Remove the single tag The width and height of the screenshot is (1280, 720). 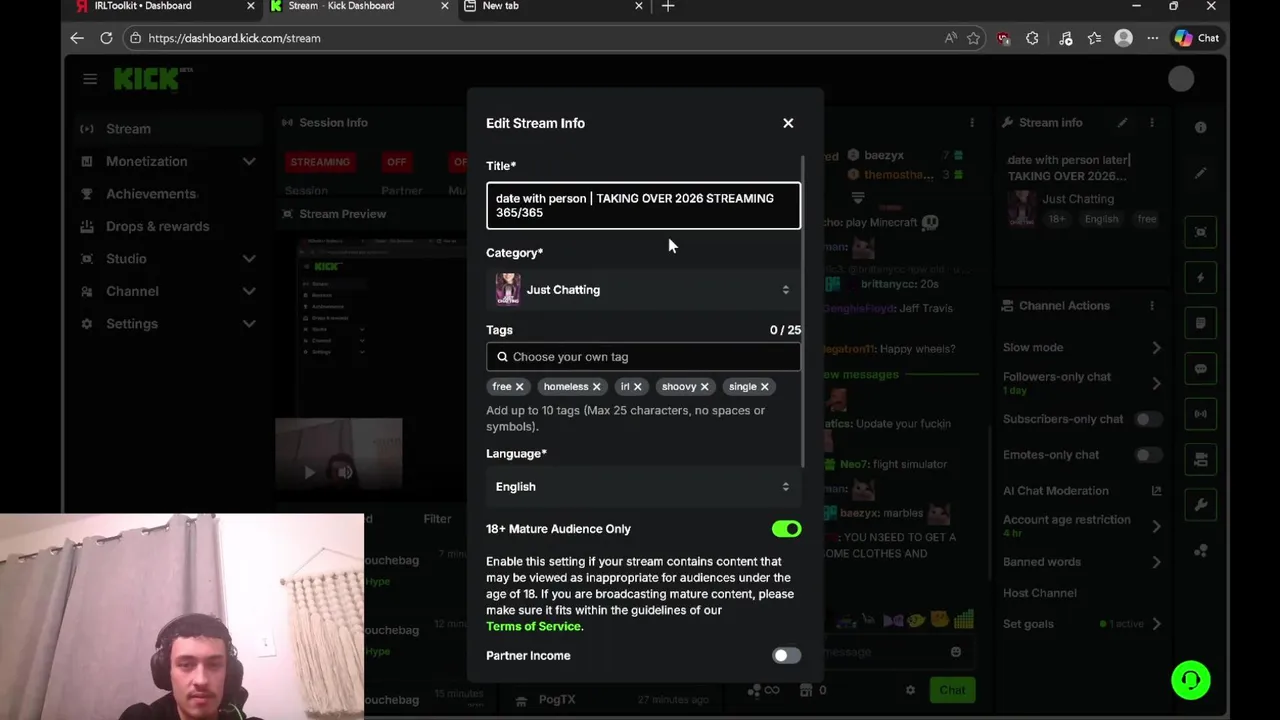point(764,387)
